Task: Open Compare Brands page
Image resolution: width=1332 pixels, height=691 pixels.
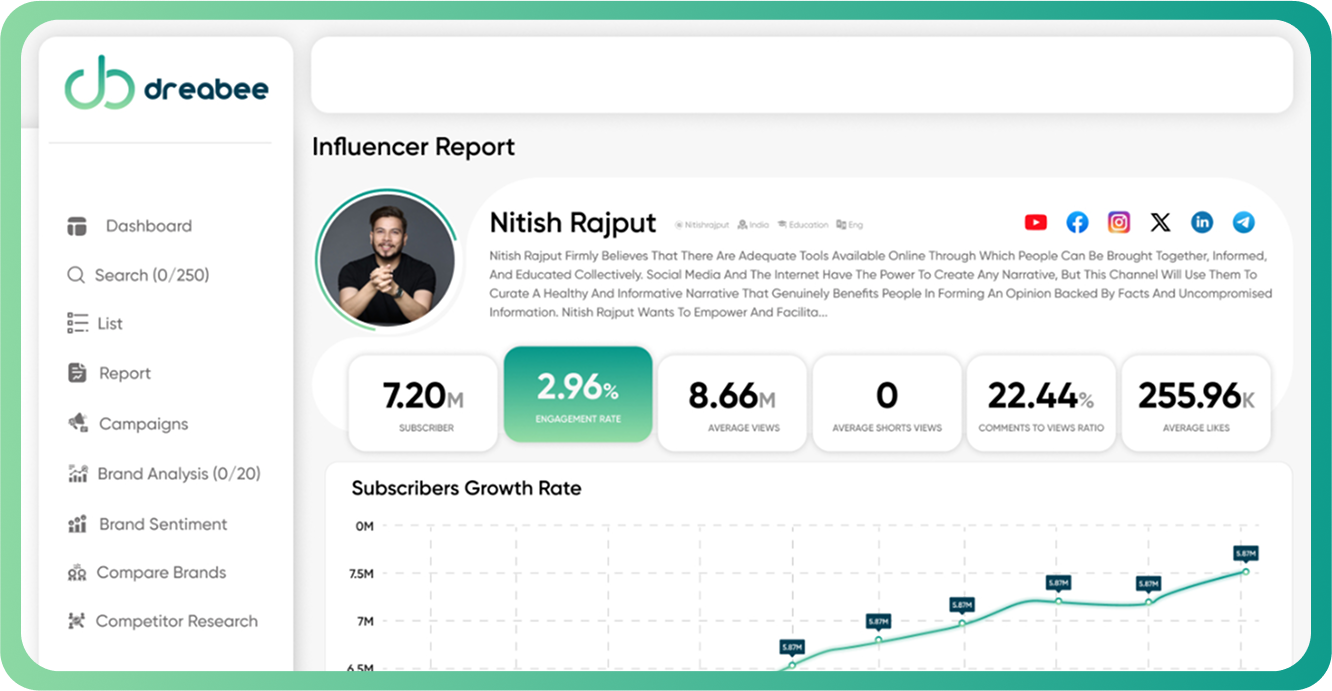Action: tap(160, 573)
